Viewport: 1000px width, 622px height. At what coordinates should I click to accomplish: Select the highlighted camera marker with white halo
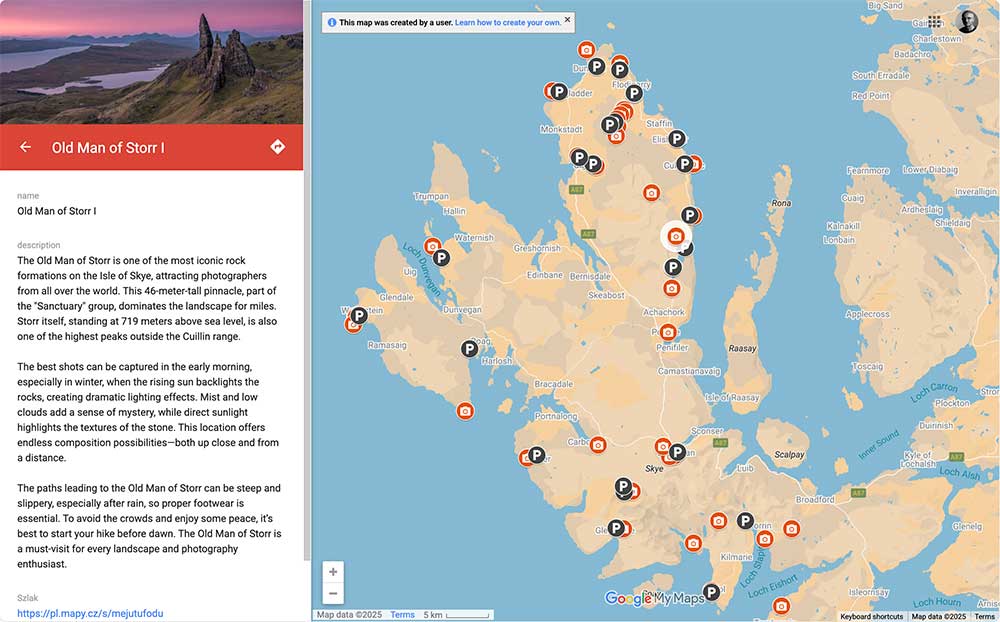coord(675,236)
